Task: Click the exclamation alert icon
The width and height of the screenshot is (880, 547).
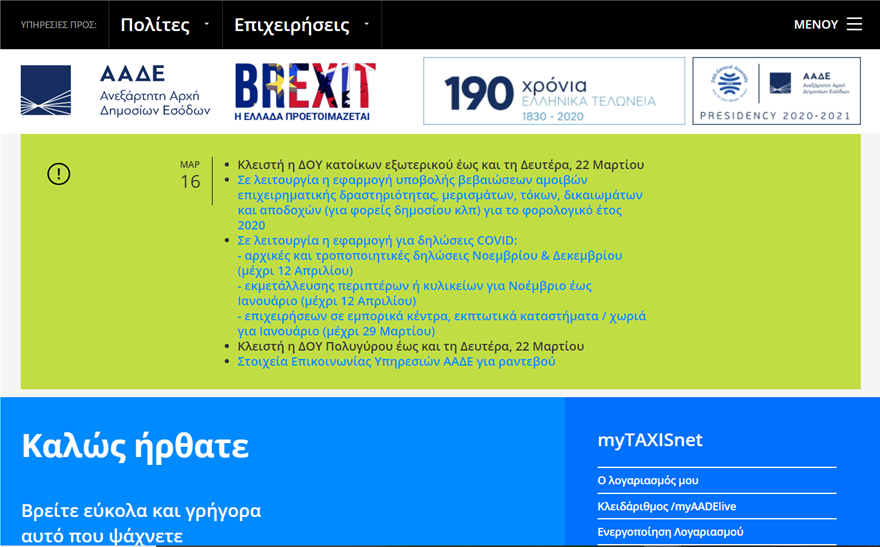Action: pyautogui.click(x=59, y=174)
